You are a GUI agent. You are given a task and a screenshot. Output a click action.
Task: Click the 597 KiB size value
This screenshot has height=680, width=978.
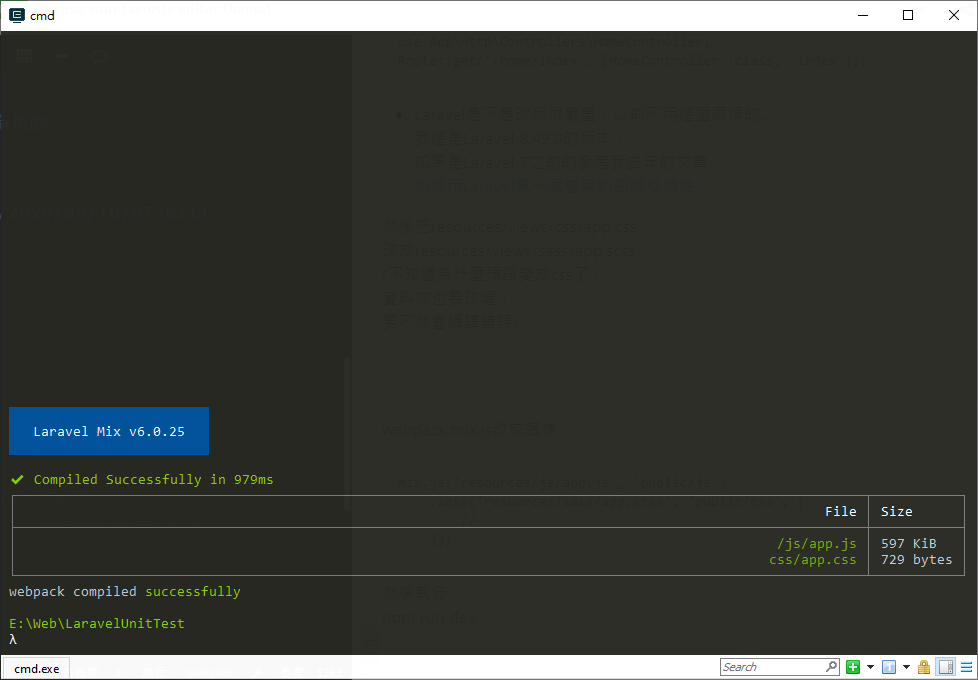click(908, 543)
